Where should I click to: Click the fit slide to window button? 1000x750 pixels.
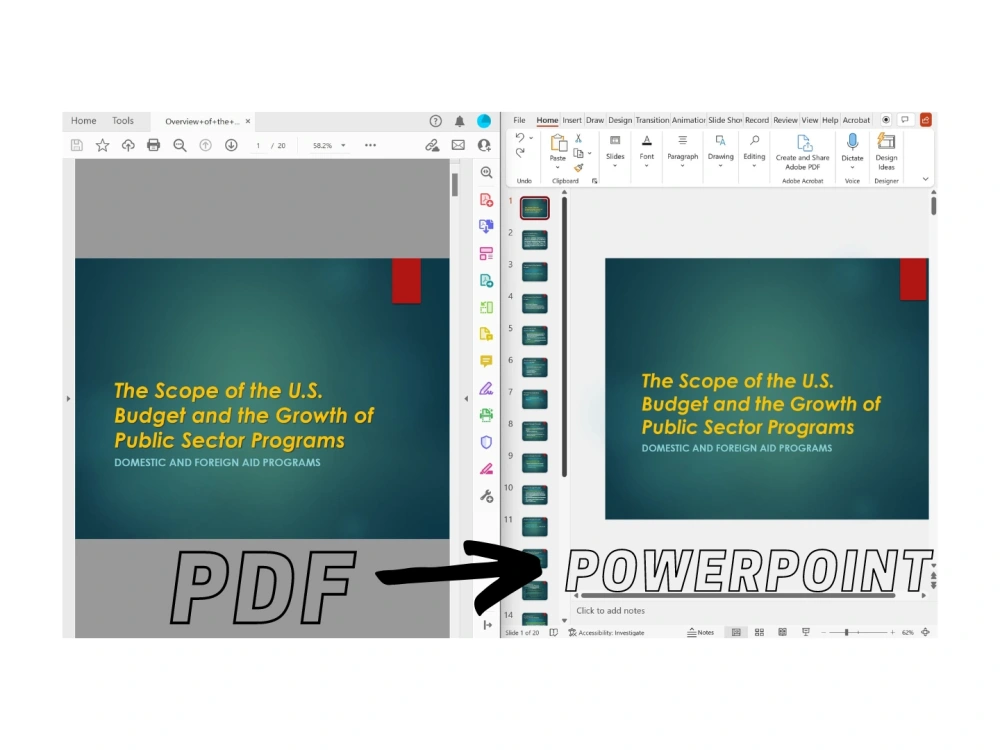click(925, 633)
